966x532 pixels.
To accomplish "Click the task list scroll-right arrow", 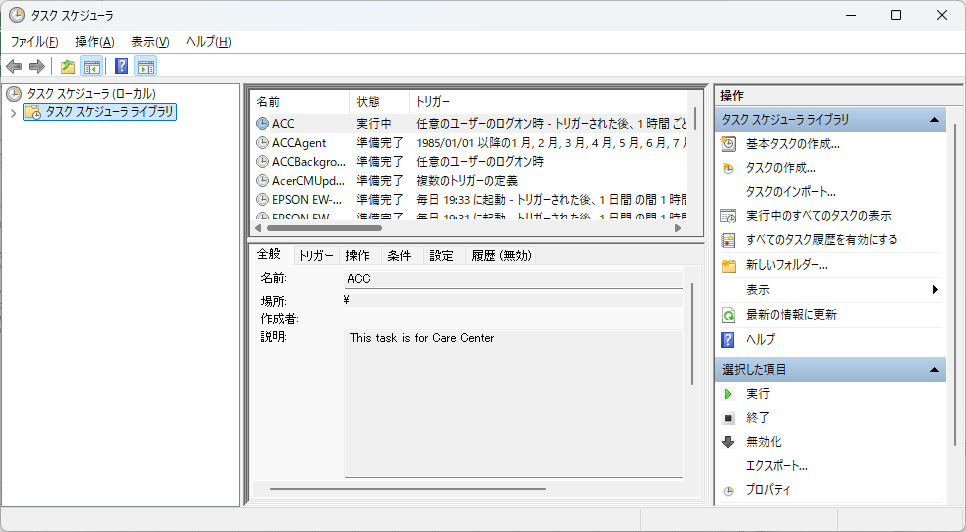I will (678, 228).
